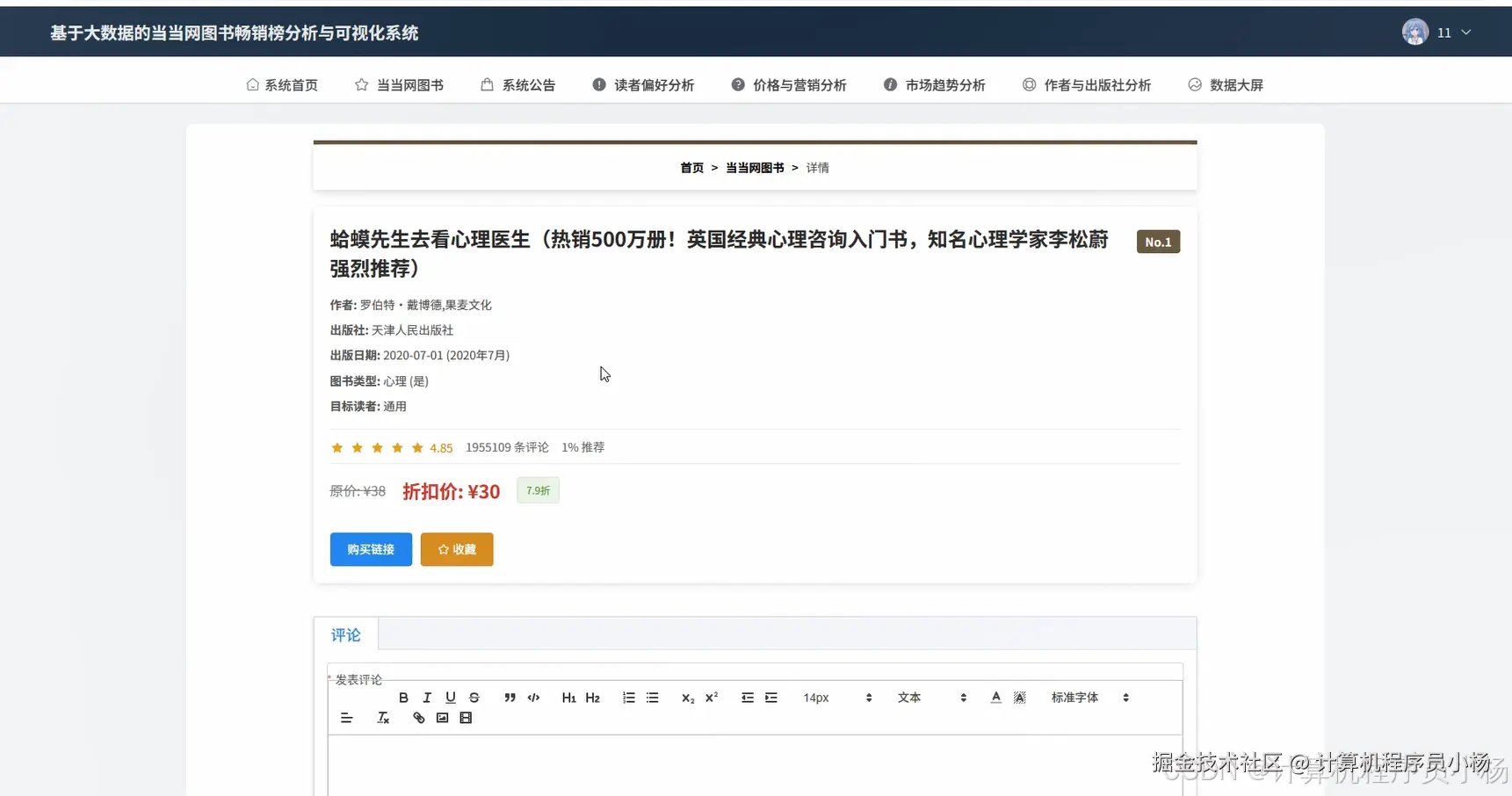Insert a hyperlink in the comment

(418, 718)
